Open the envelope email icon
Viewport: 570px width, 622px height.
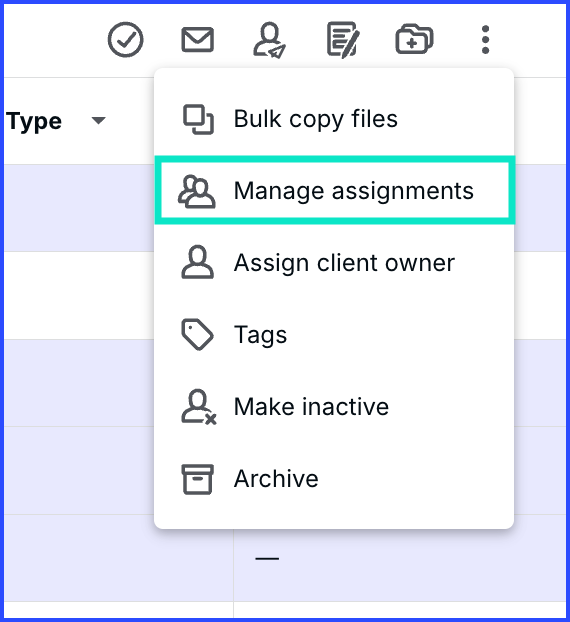click(198, 40)
